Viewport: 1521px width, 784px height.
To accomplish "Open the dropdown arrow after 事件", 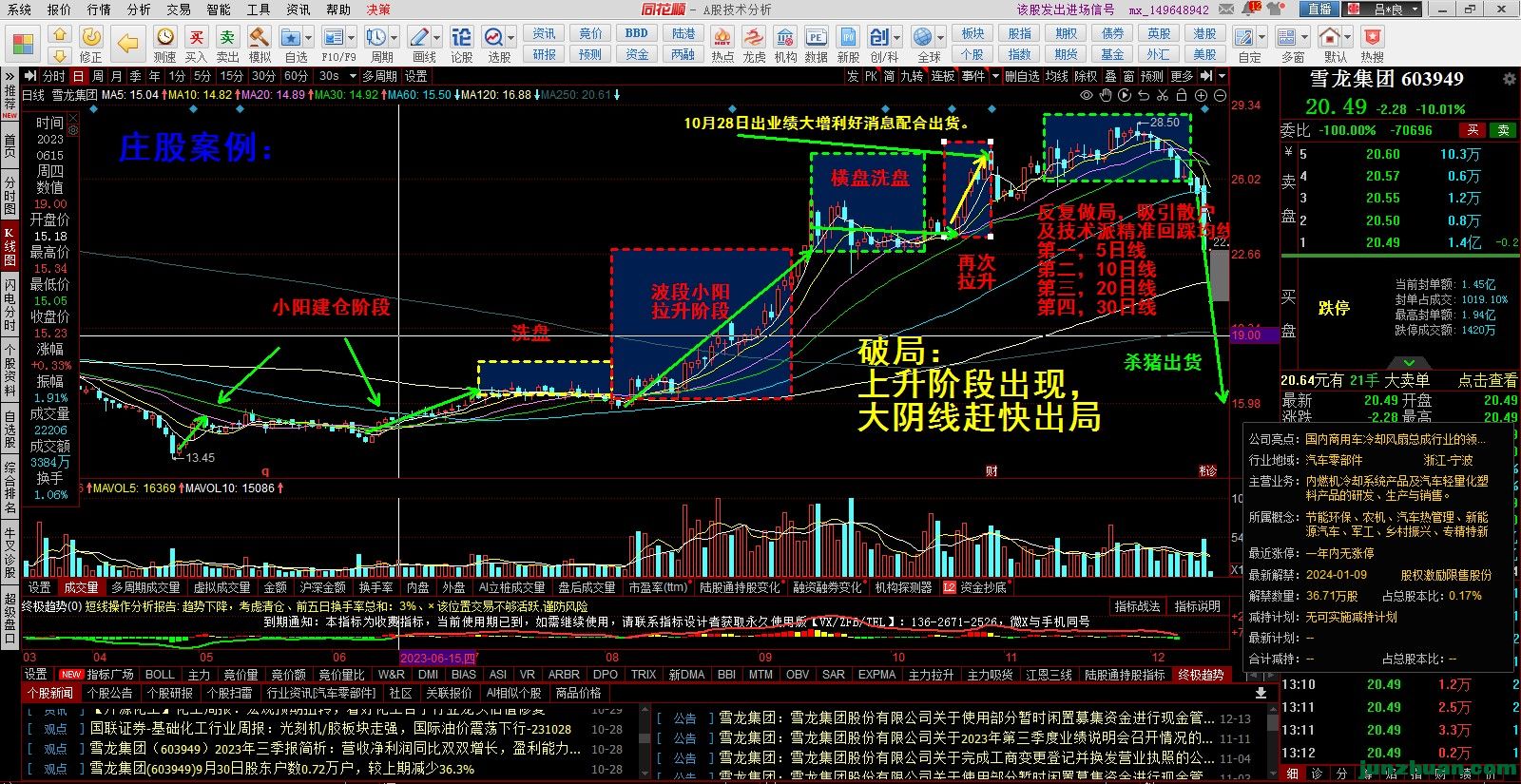I will point(995,76).
